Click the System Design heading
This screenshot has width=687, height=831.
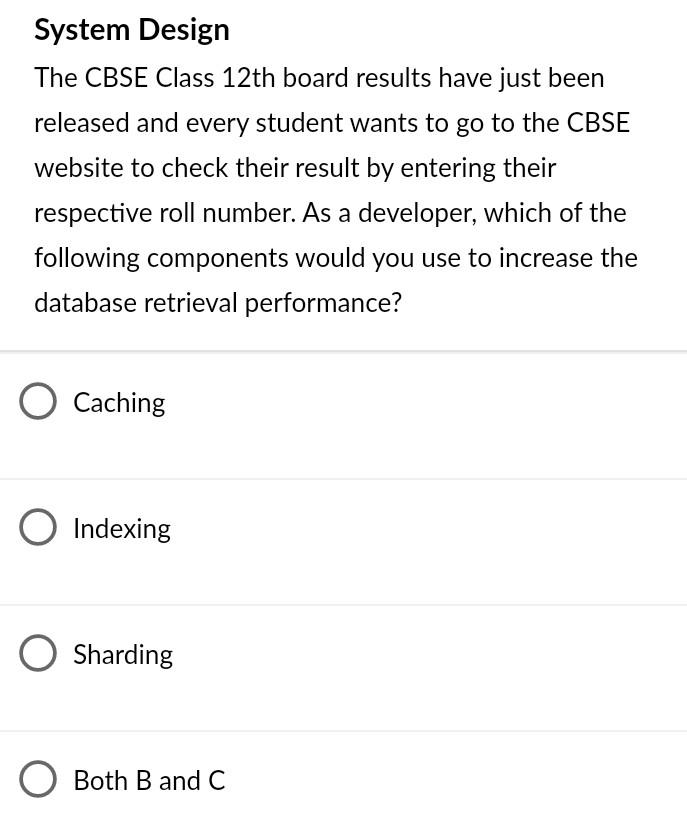click(131, 29)
